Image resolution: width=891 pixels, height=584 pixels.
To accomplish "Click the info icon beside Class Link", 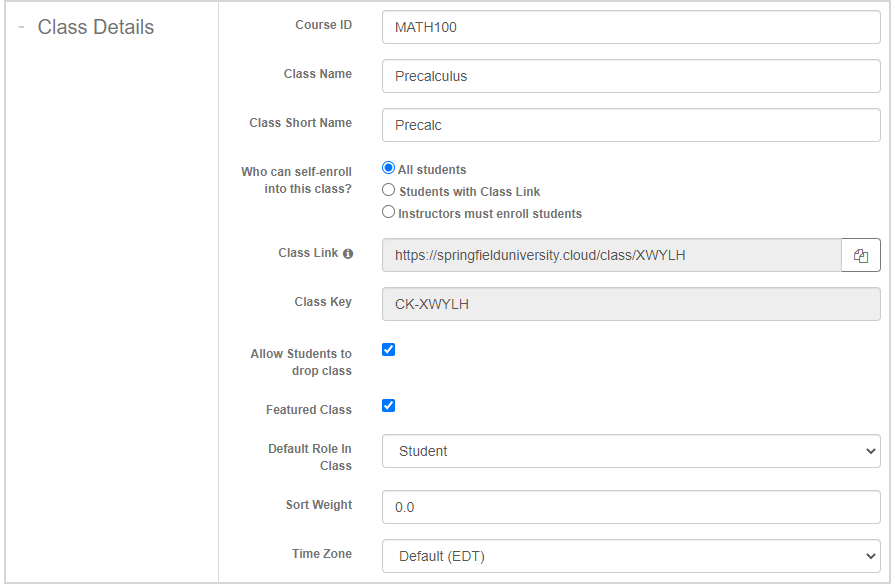I will point(348,254).
